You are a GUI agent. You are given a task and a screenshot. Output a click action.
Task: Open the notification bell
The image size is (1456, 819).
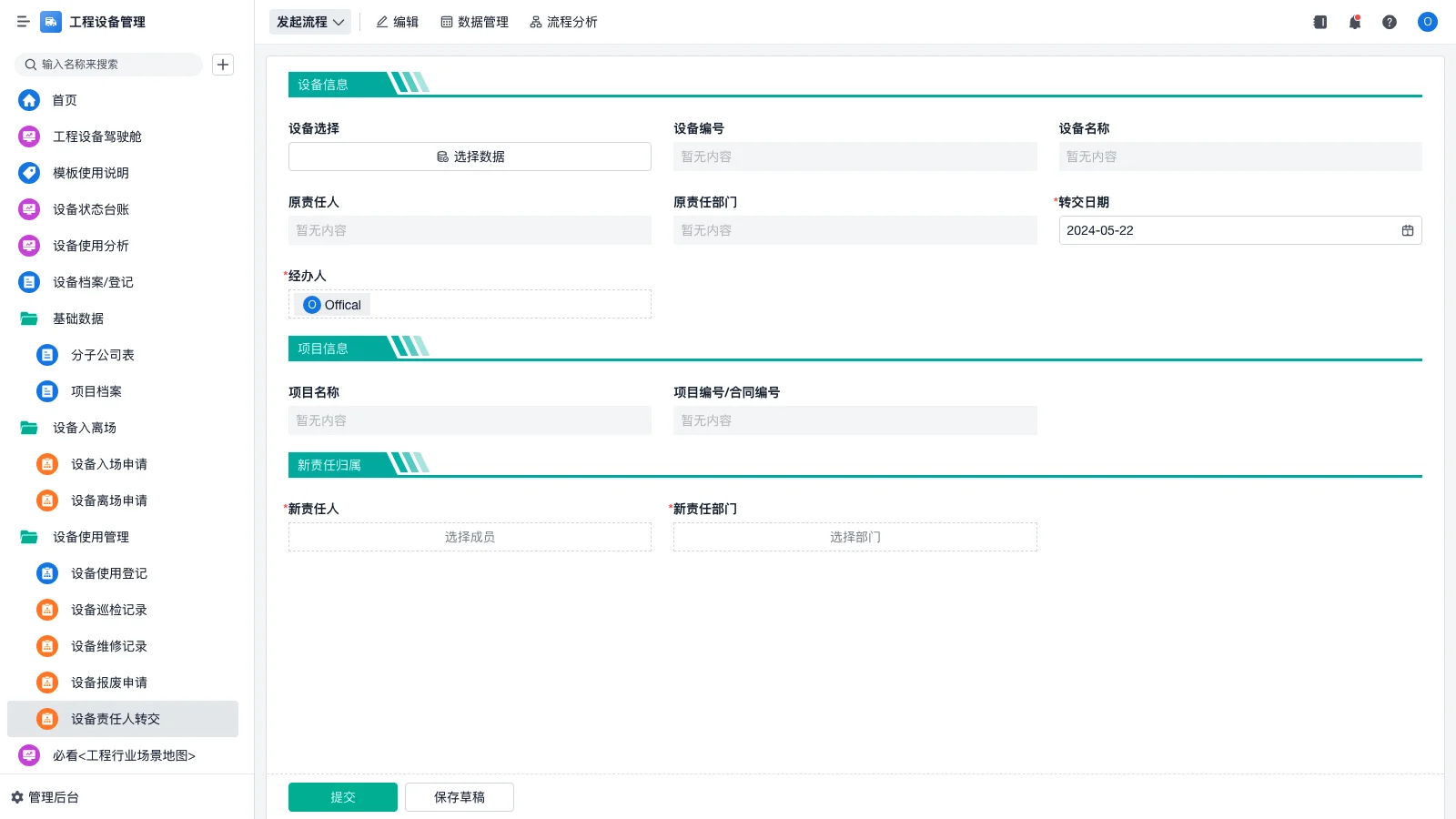tap(1354, 22)
